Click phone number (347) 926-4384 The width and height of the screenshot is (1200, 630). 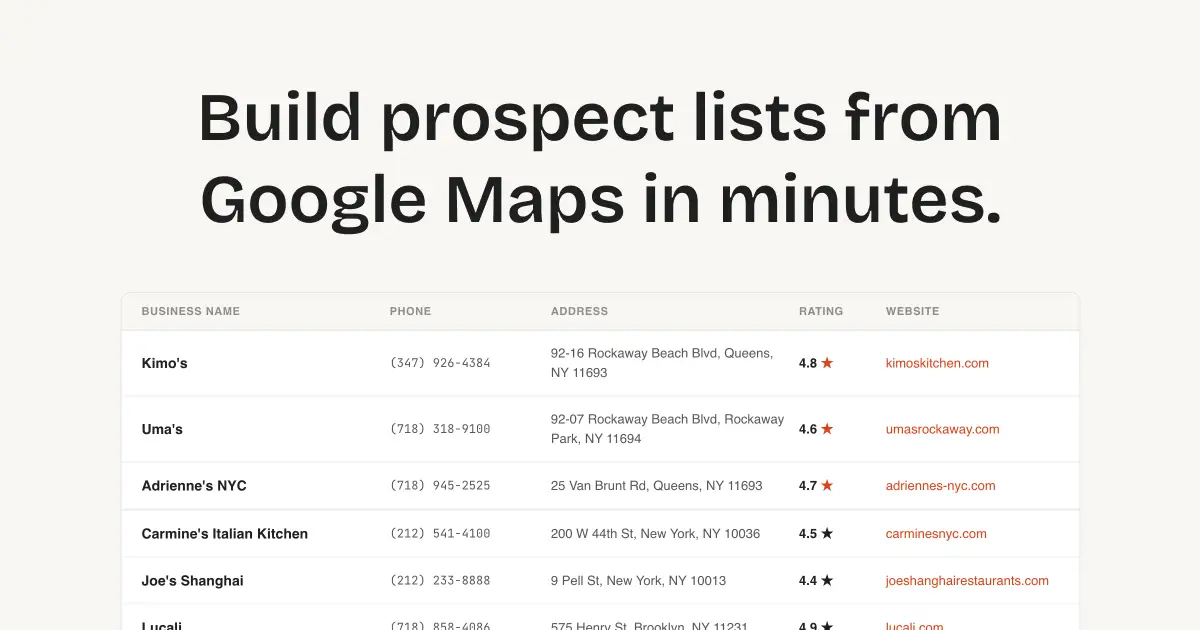click(x=440, y=363)
